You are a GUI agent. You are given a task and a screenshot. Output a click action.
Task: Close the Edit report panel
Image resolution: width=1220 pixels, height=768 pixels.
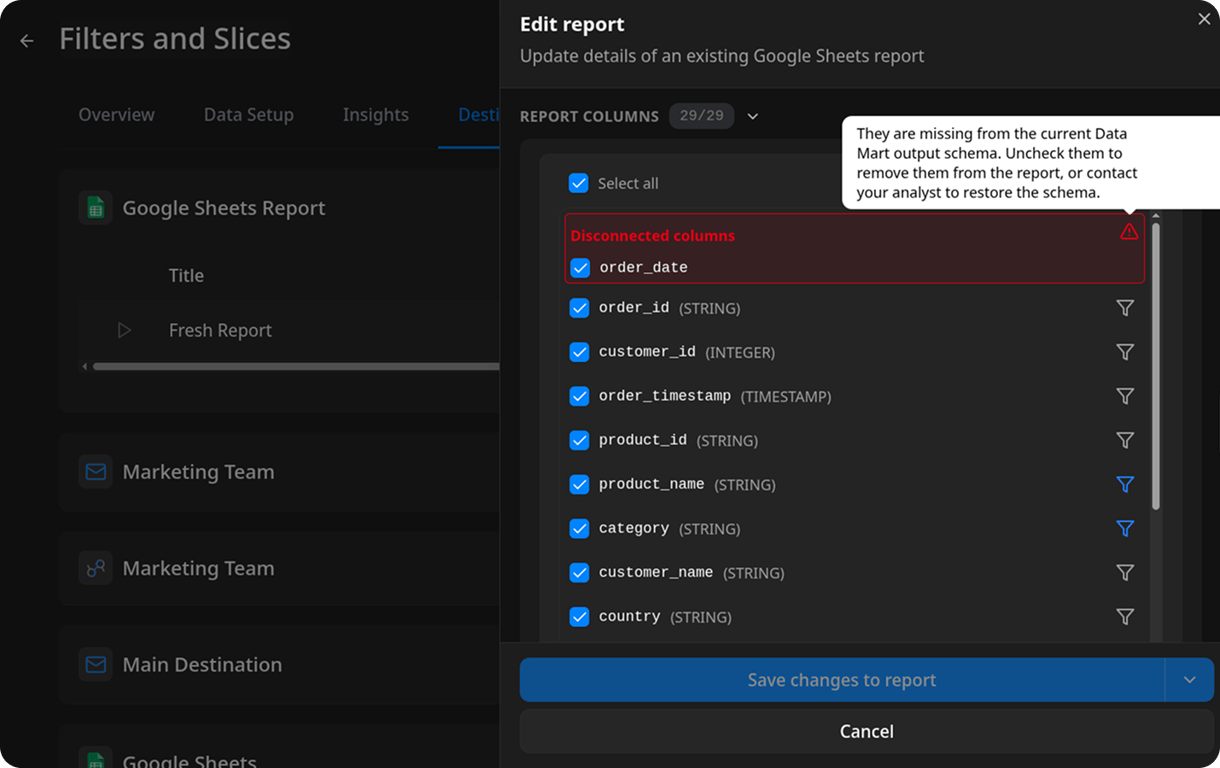[1204, 19]
